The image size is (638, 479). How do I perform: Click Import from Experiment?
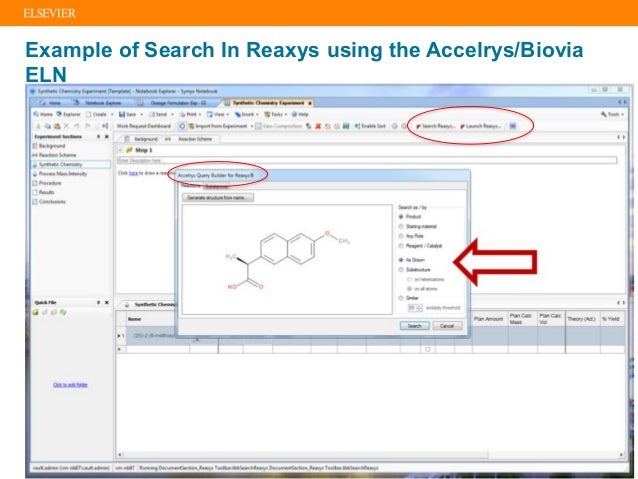click(218, 126)
